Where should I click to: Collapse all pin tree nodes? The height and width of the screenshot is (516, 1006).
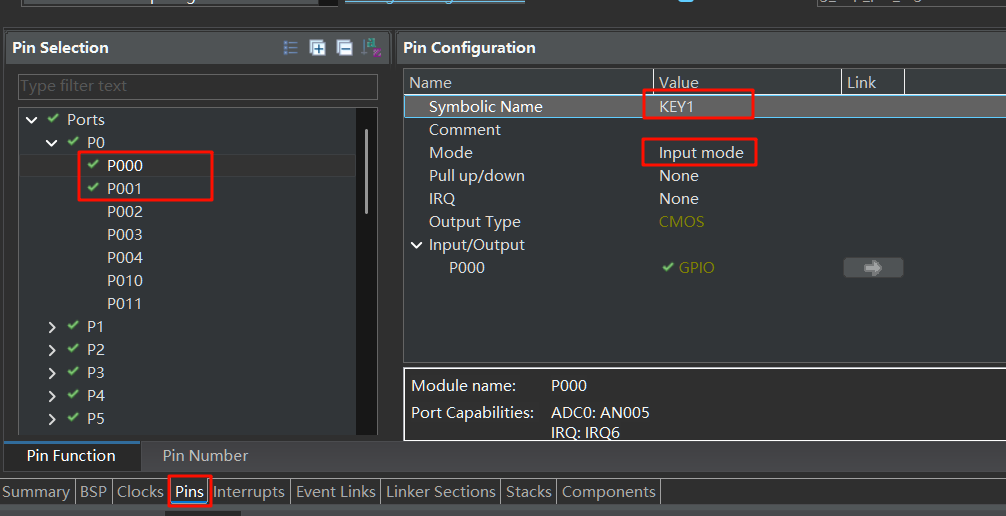(x=345, y=47)
